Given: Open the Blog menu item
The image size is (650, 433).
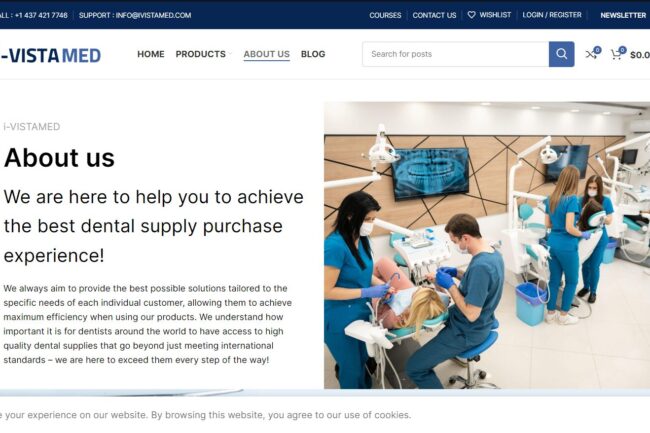Looking at the screenshot, I should point(313,54).
